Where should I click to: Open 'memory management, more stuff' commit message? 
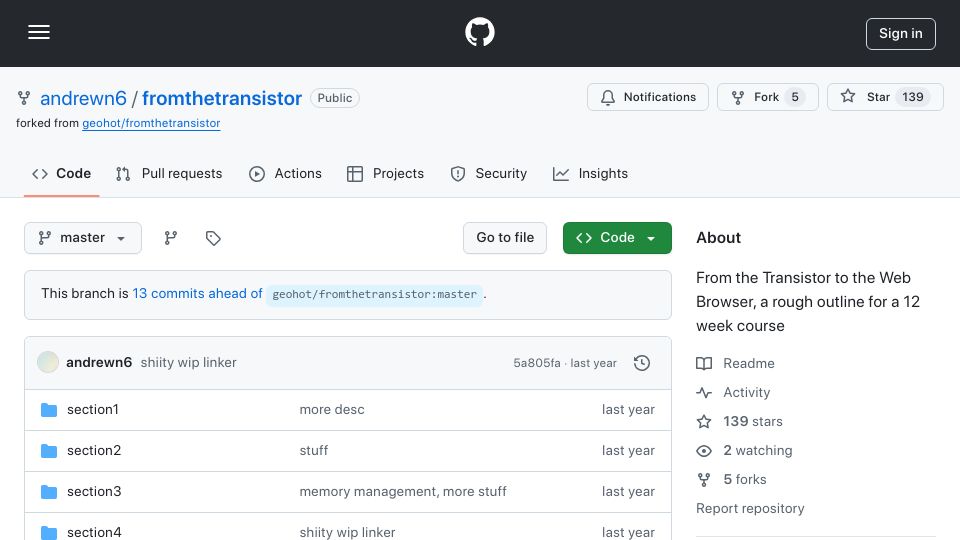(x=403, y=492)
